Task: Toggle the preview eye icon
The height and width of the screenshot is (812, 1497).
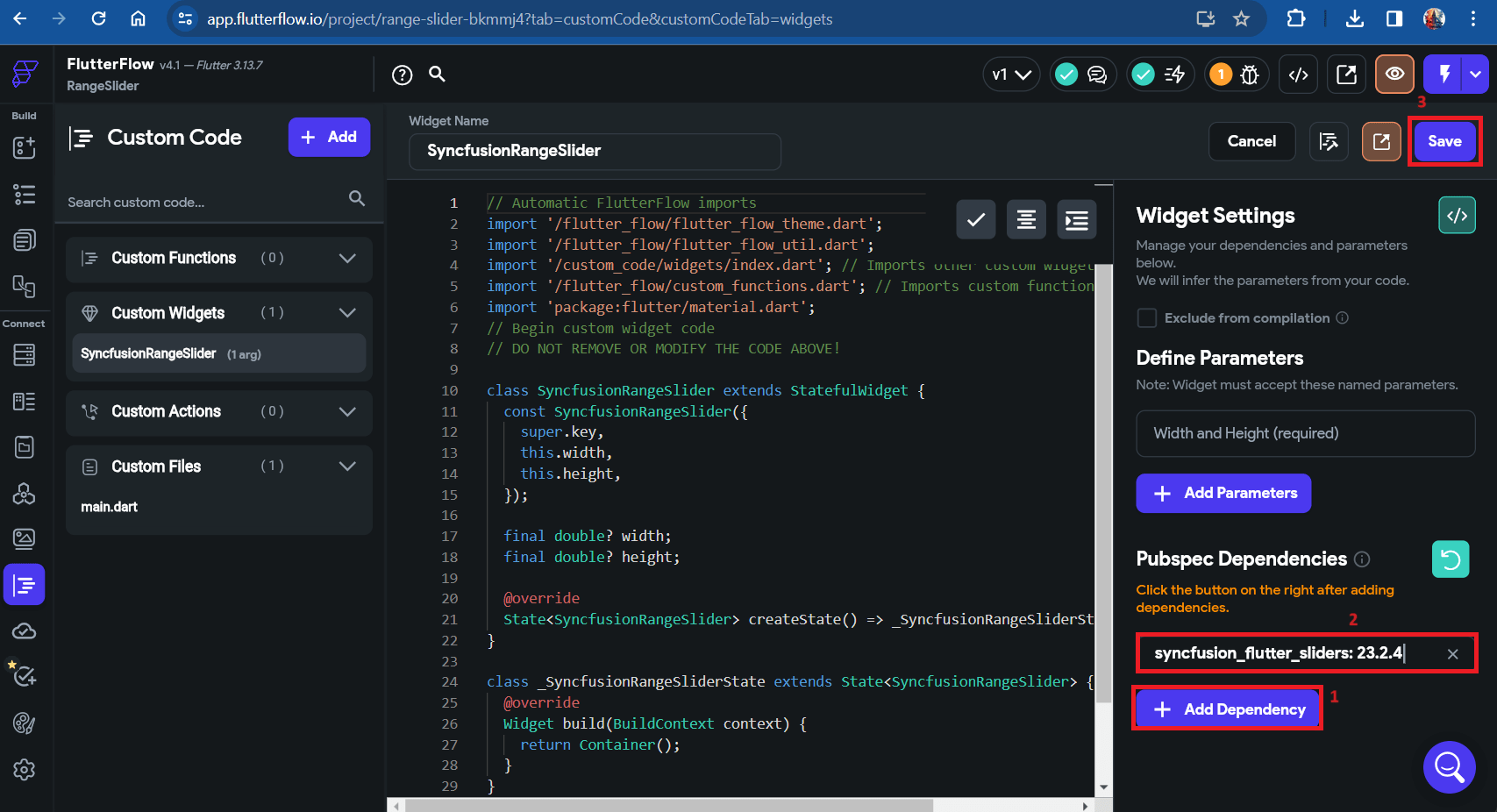Action: tap(1394, 75)
